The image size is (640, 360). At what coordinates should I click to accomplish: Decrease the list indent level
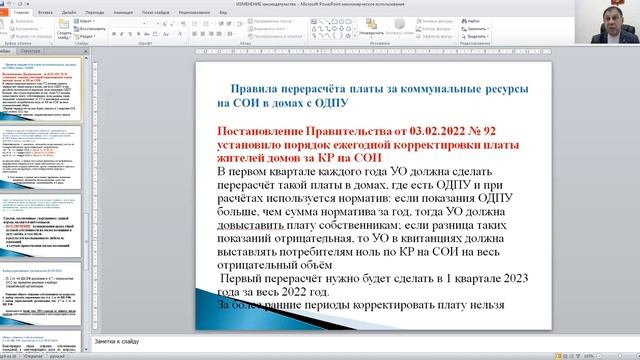point(220,24)
